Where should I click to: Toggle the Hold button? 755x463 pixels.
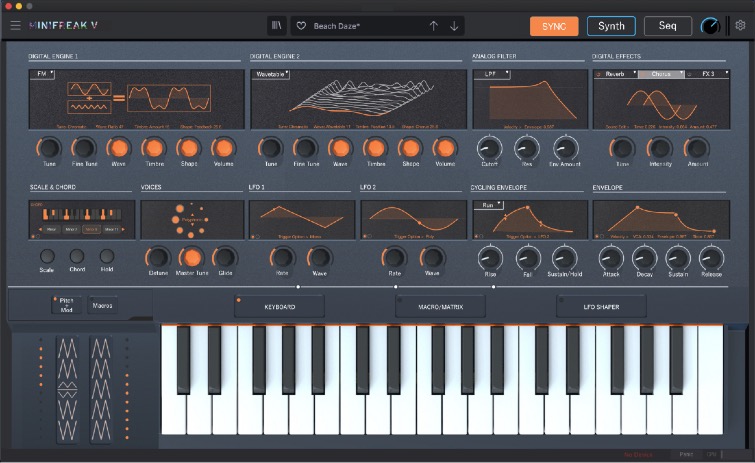point(107,256)
